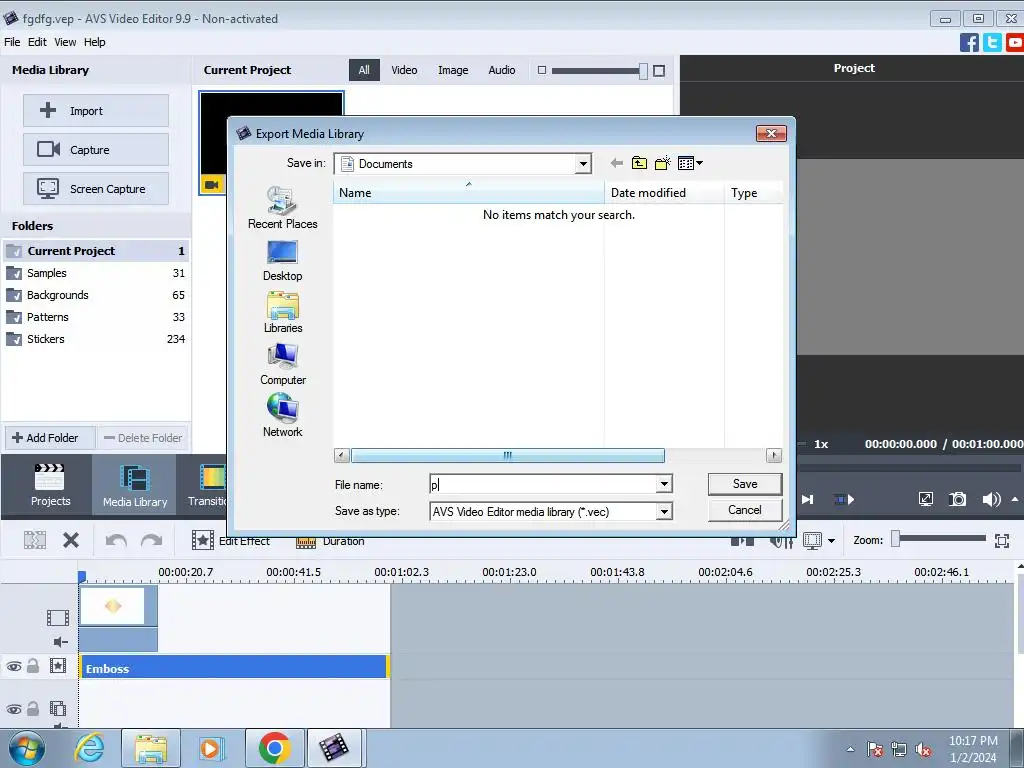Screen dimensions: 1024x768
Task: Open the Facebook link icon
Action: [969, 42]
